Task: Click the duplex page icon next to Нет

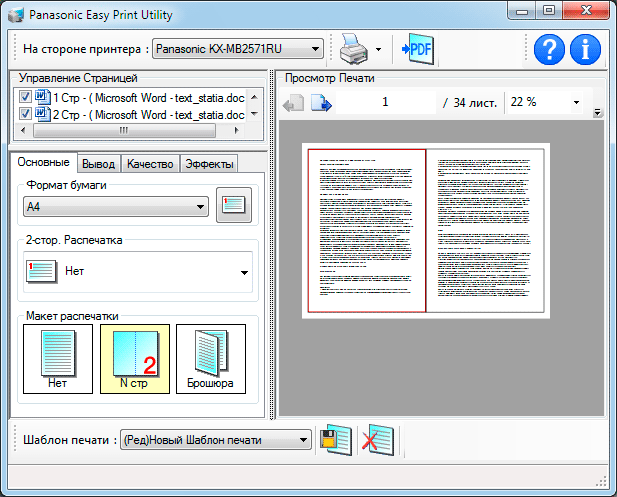Action: click(41, 271)
